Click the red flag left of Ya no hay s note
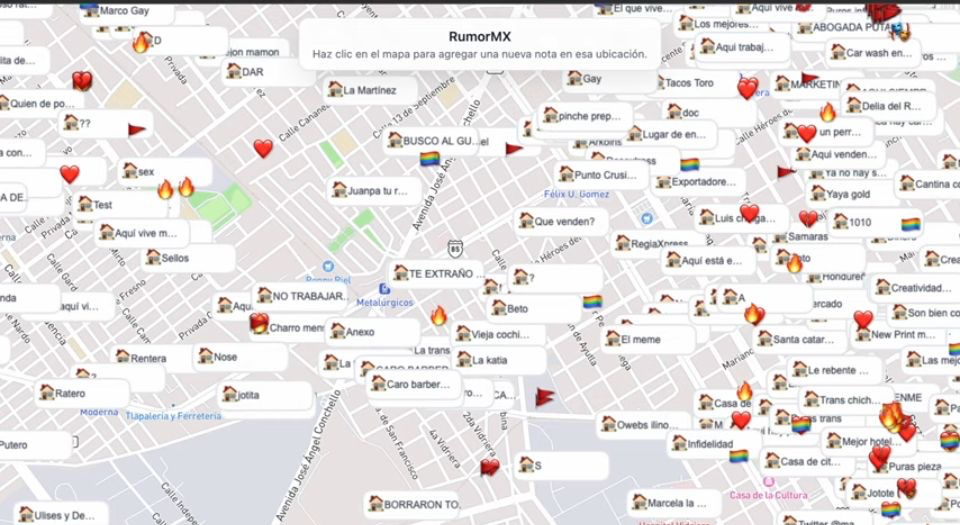 coord(786,173)
